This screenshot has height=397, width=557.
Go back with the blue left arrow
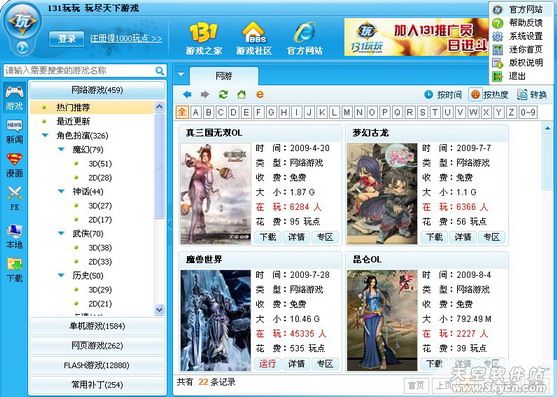(x=187, y=94)
